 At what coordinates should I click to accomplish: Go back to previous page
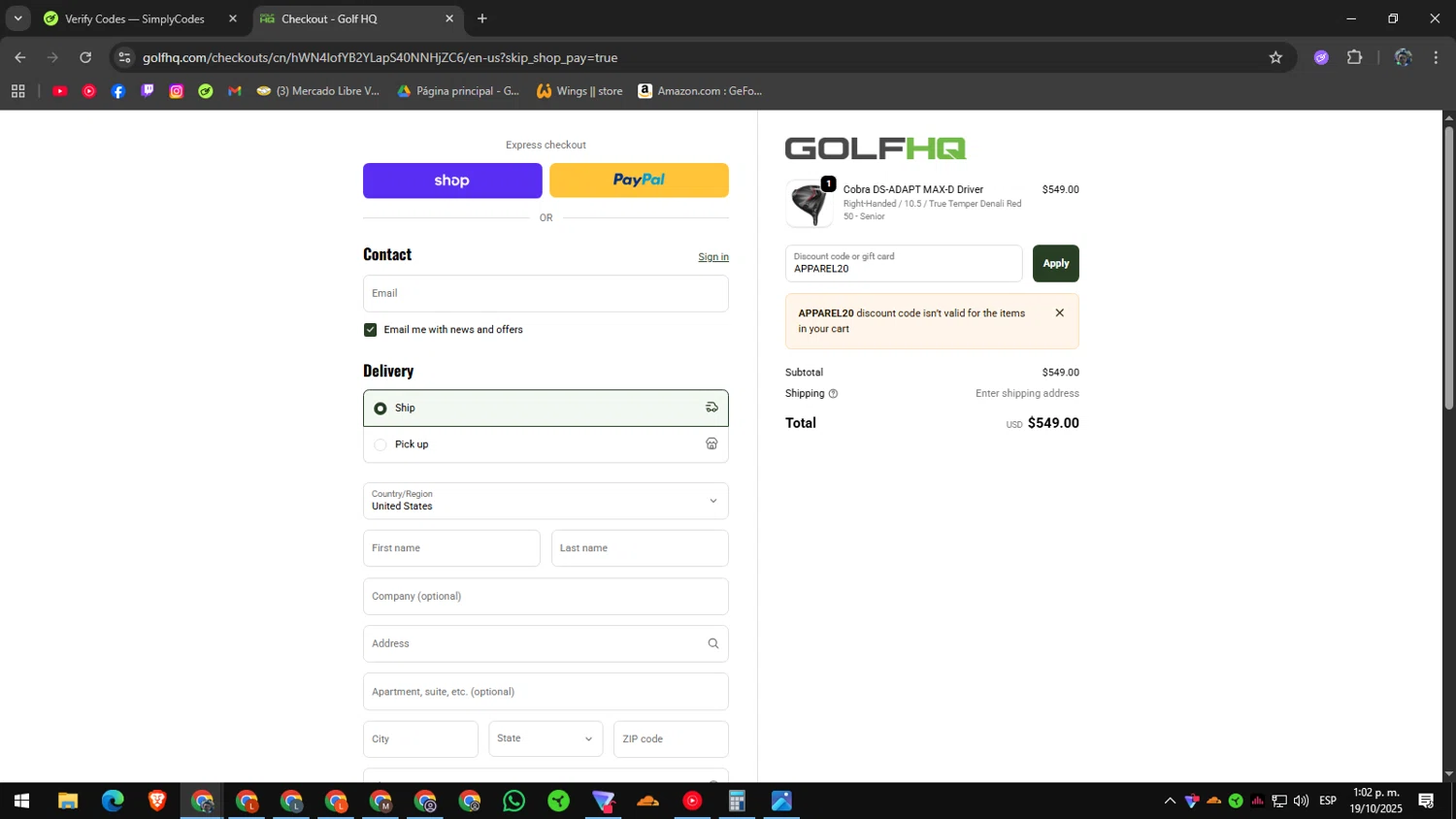point(20,57)
